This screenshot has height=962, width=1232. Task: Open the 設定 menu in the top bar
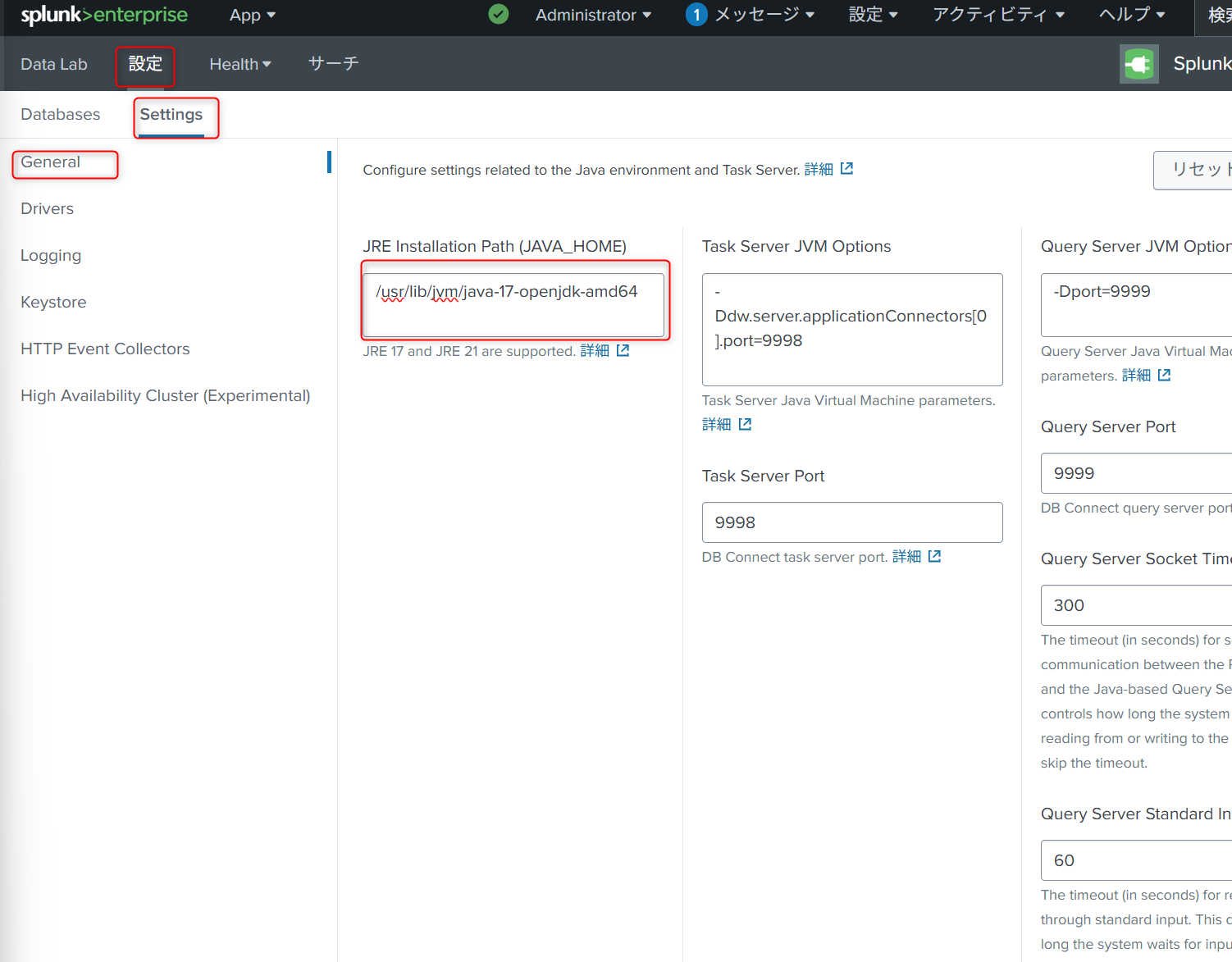(x=874, y=15)
